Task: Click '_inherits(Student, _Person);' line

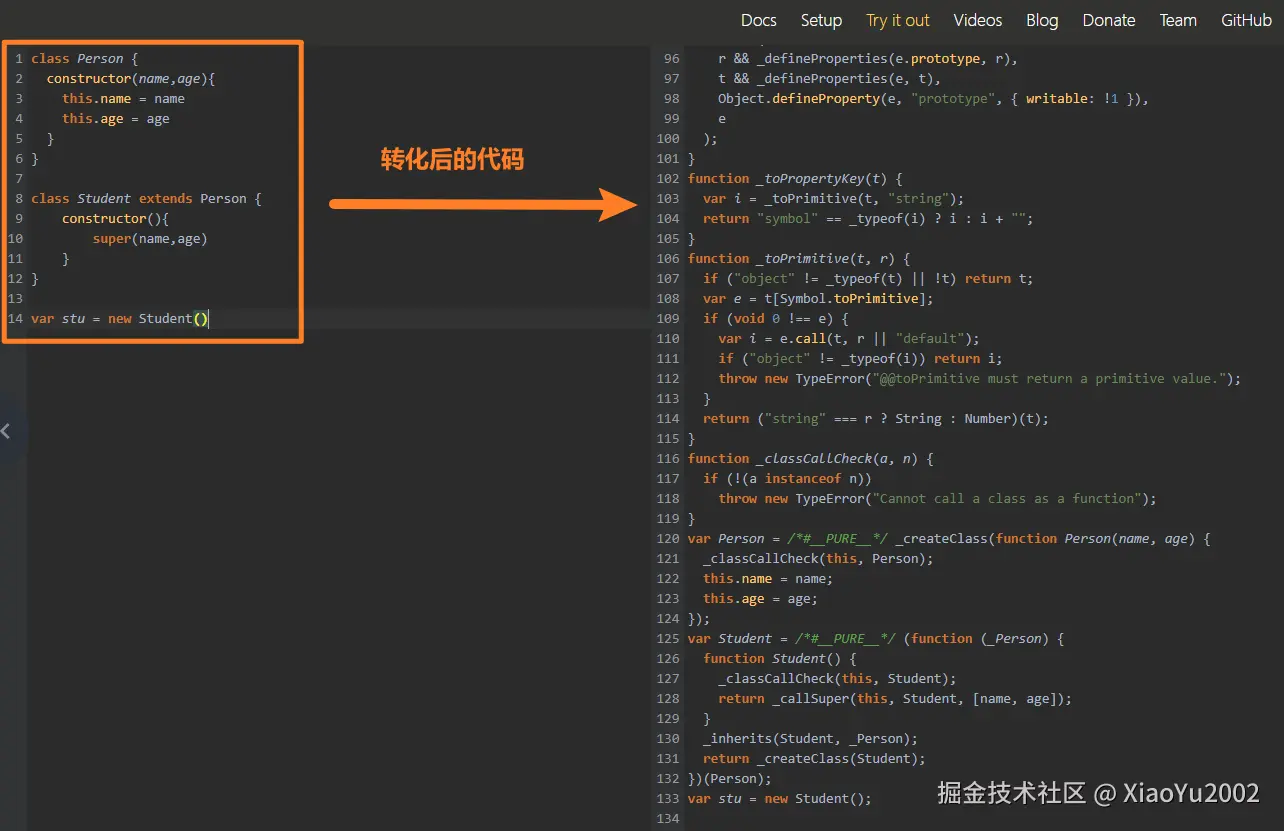Action: point(810,738)
